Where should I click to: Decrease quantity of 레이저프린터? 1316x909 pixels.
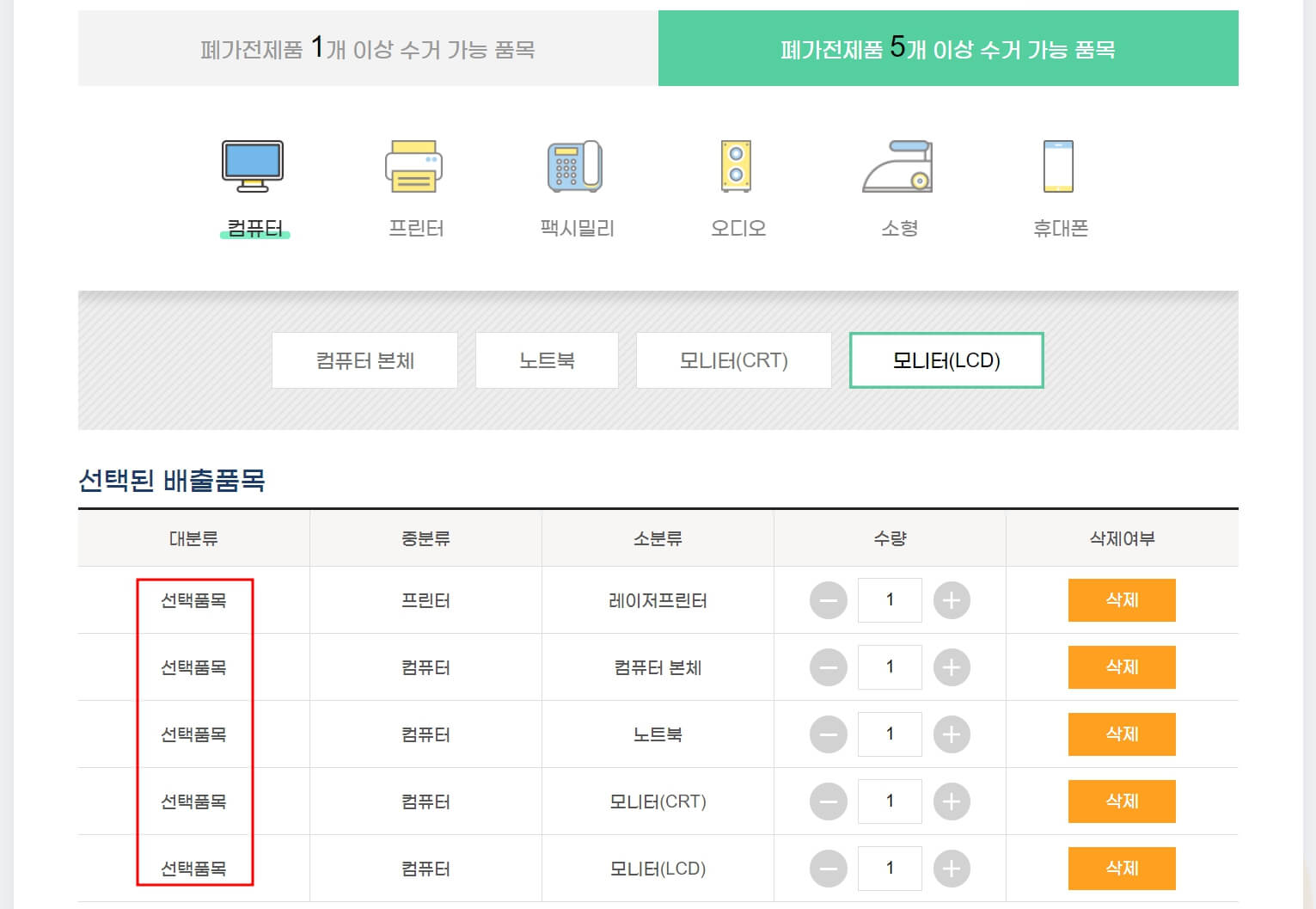pos(828,600)
